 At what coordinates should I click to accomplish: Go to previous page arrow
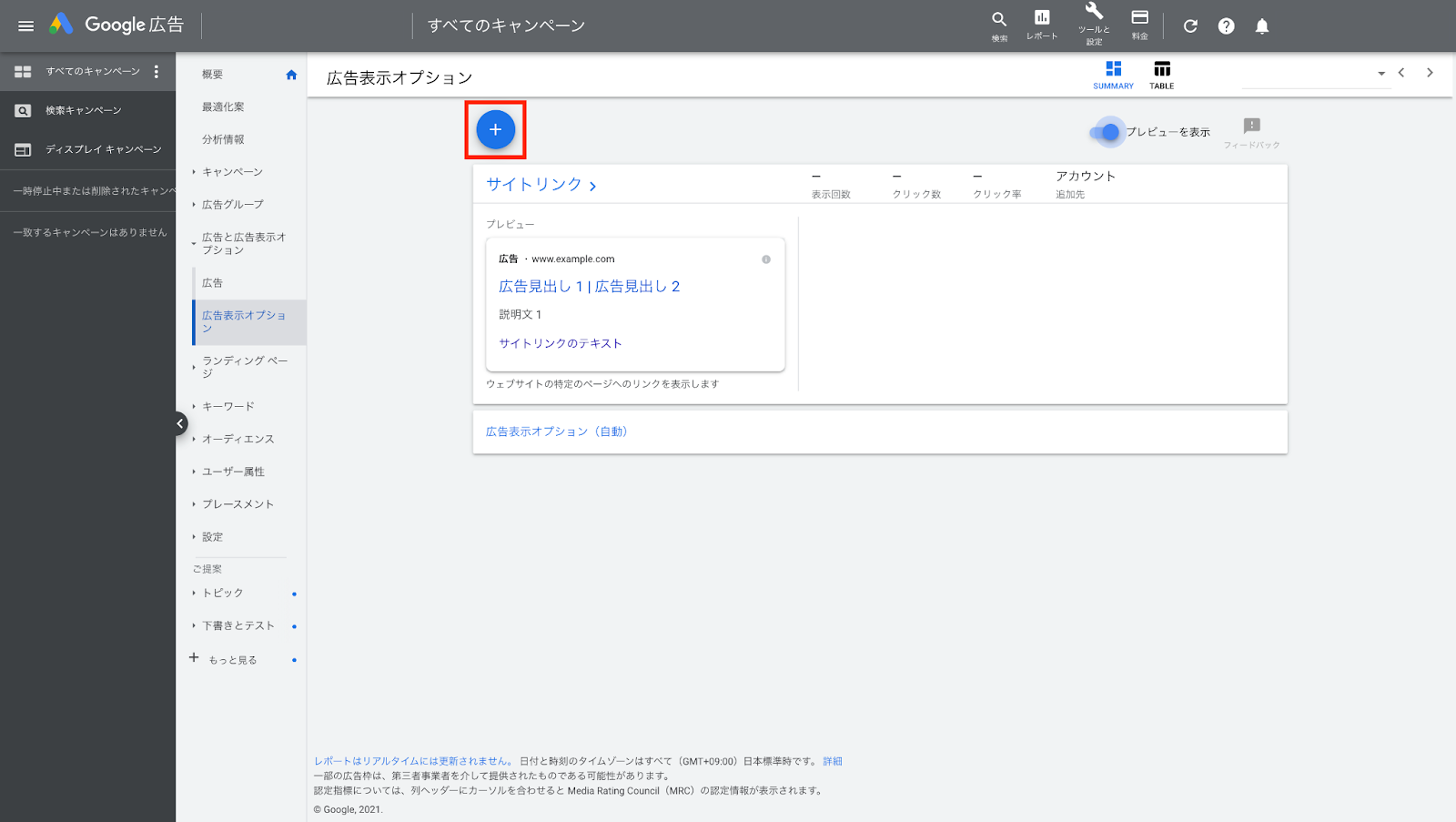click(x=1401, y=73)
